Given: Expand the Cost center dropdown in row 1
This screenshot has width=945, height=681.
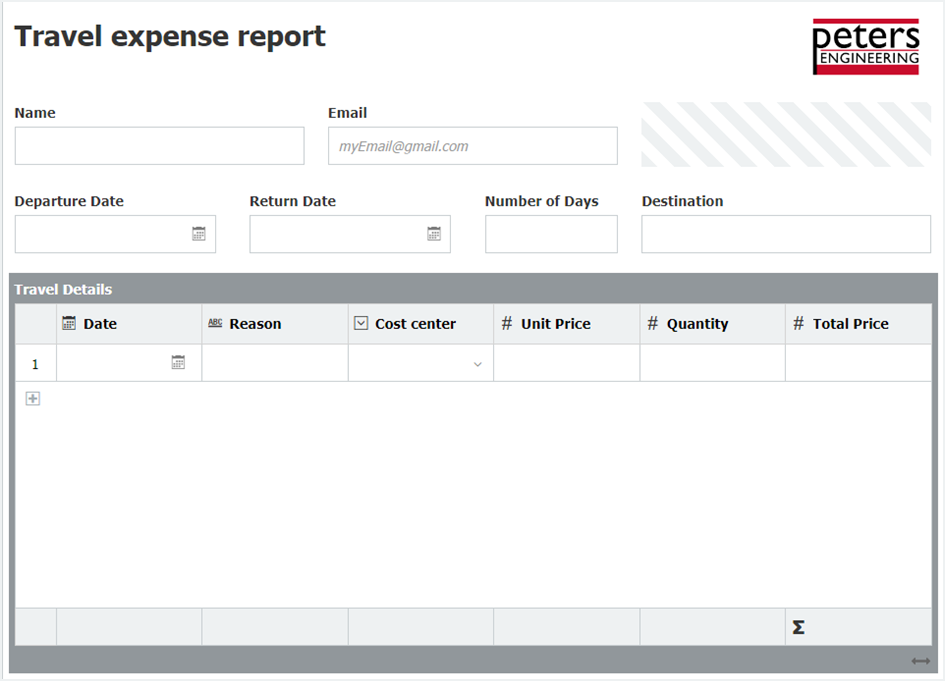Looking at the screenshot, I should 477,364.
